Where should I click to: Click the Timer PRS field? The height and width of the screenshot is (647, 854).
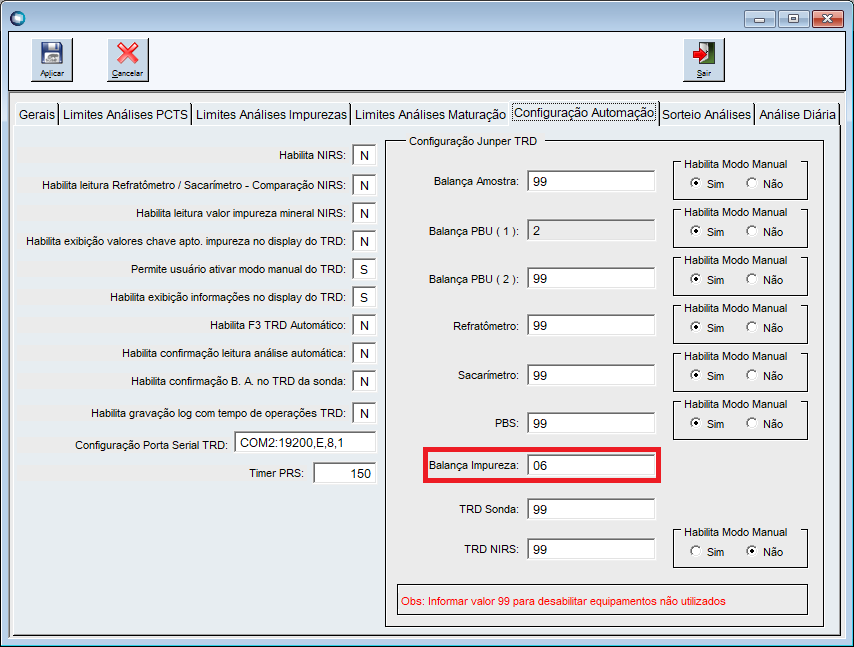pos(344,473)
